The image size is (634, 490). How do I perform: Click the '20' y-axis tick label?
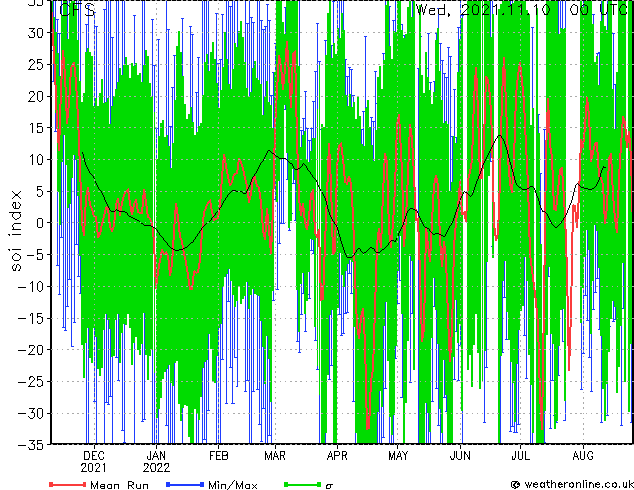pyautogui.click(x=36, y=96)
